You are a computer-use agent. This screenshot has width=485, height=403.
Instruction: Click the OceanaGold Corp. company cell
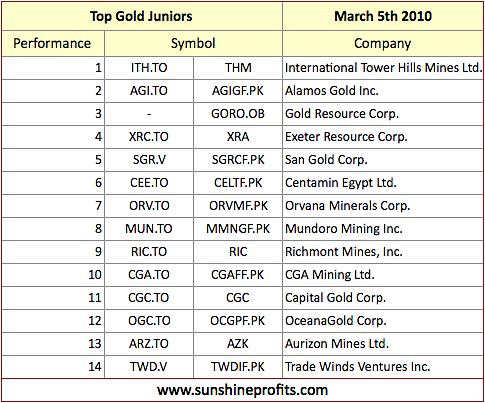383,321
